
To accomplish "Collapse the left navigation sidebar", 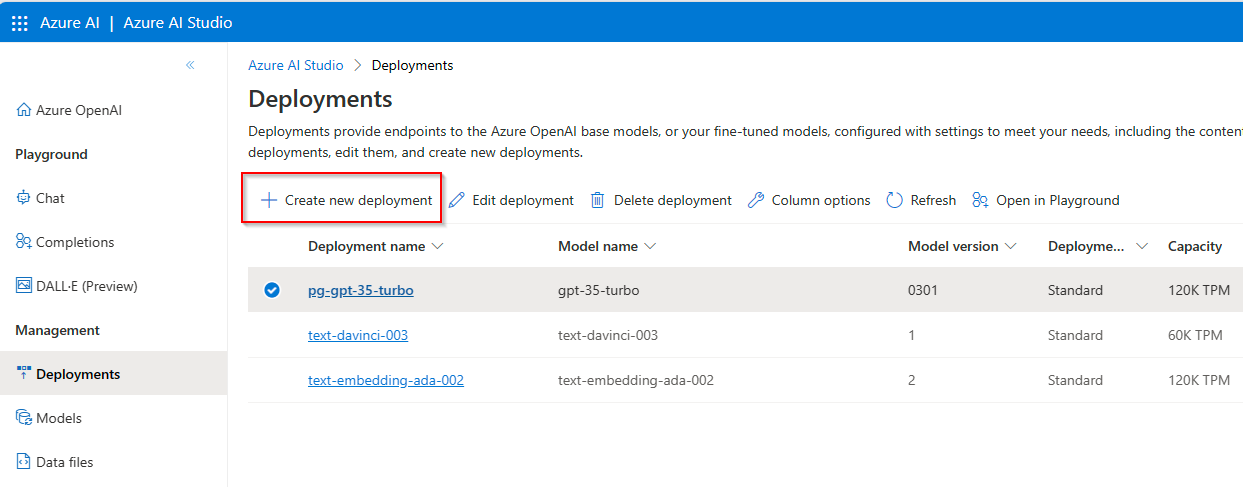I will (190, 65).
